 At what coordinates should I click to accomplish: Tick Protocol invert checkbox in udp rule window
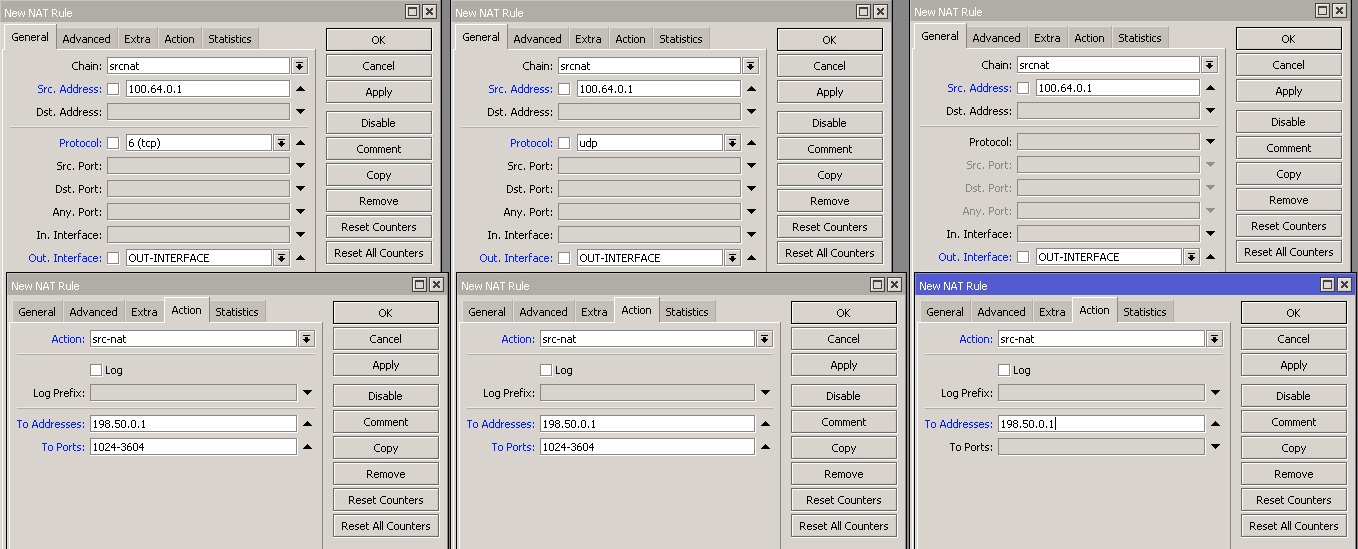pyautogui.click(x=564, y=143)
